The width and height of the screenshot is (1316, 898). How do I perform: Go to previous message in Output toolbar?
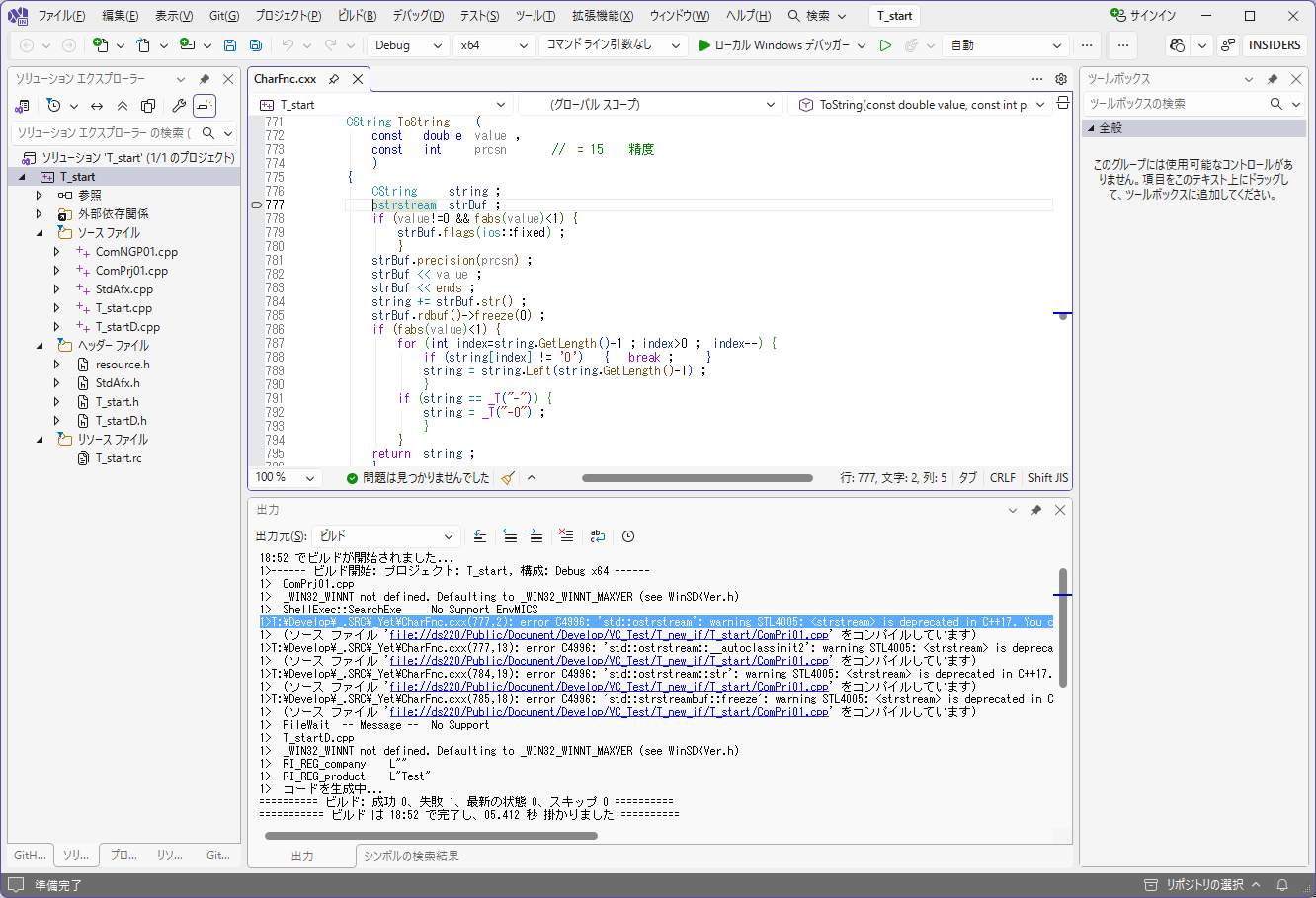pyautogui.click(x=510, y=536)
